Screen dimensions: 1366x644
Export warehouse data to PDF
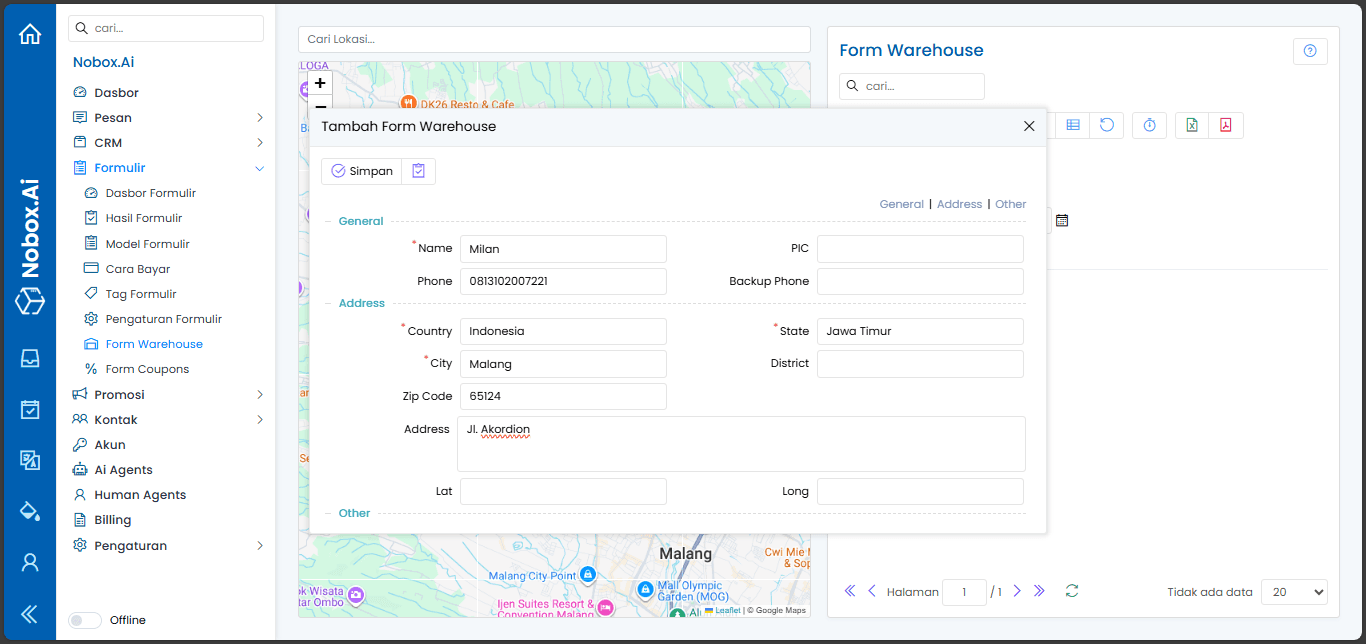[x=1227, y=124]
